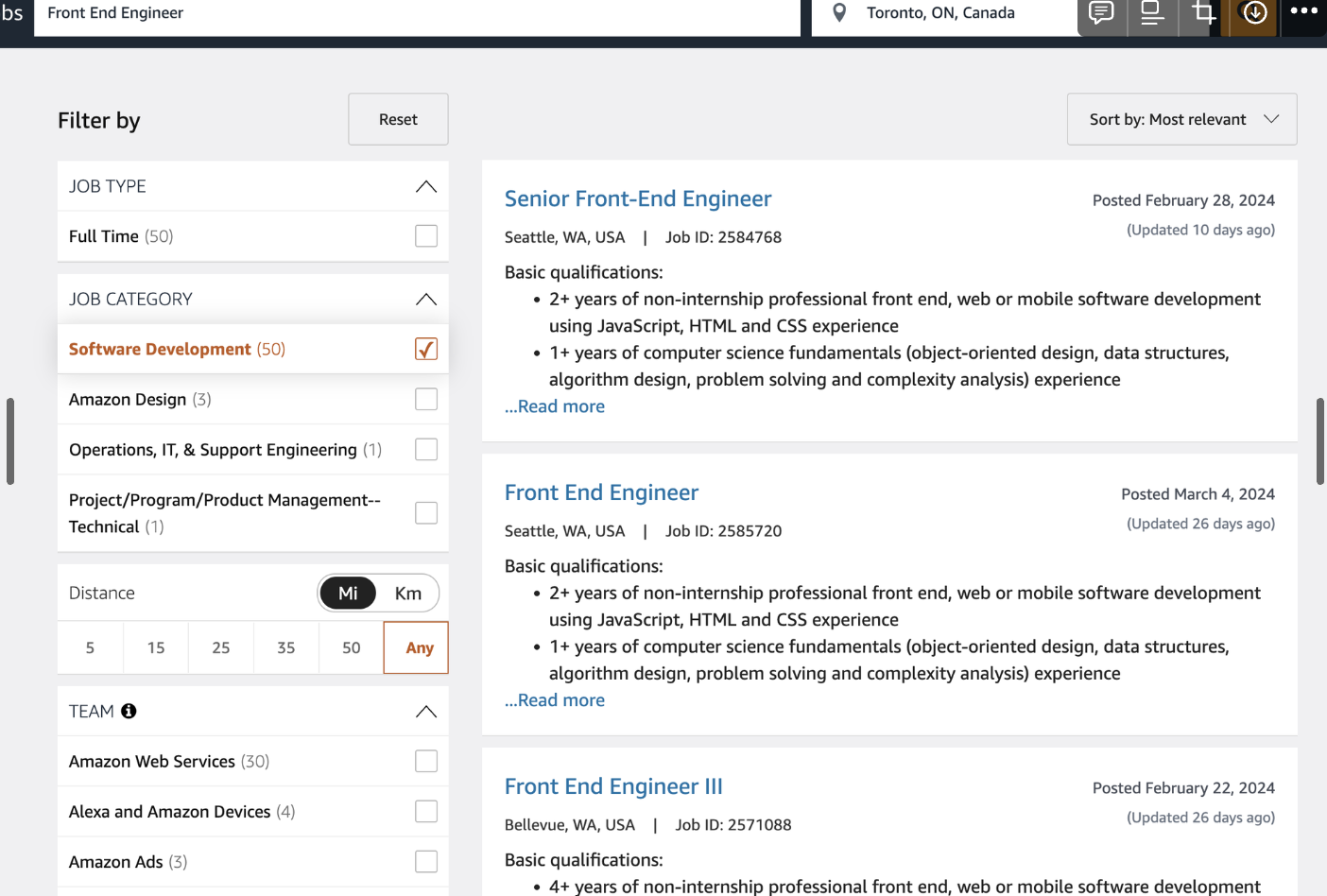Select the 25 distance option

[221, 647]
